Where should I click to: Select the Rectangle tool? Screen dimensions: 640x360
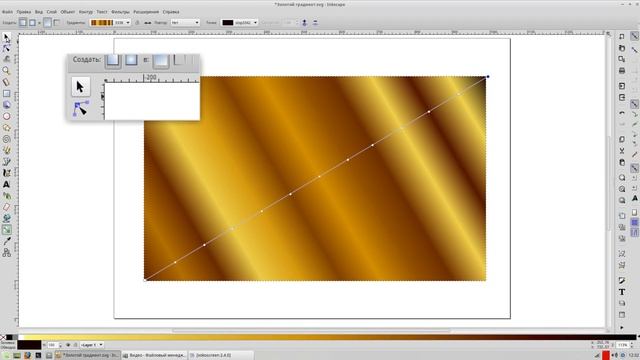7,93
